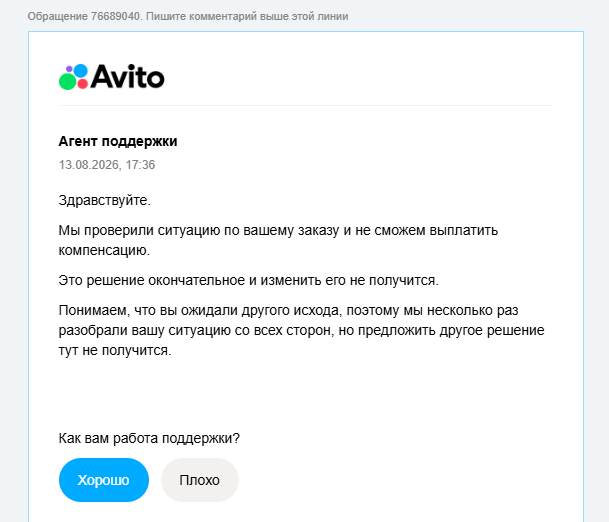Click the 'Как вам работа поддержки?' question
Screen dimensions: 609x522
click(x=149, y=438)
